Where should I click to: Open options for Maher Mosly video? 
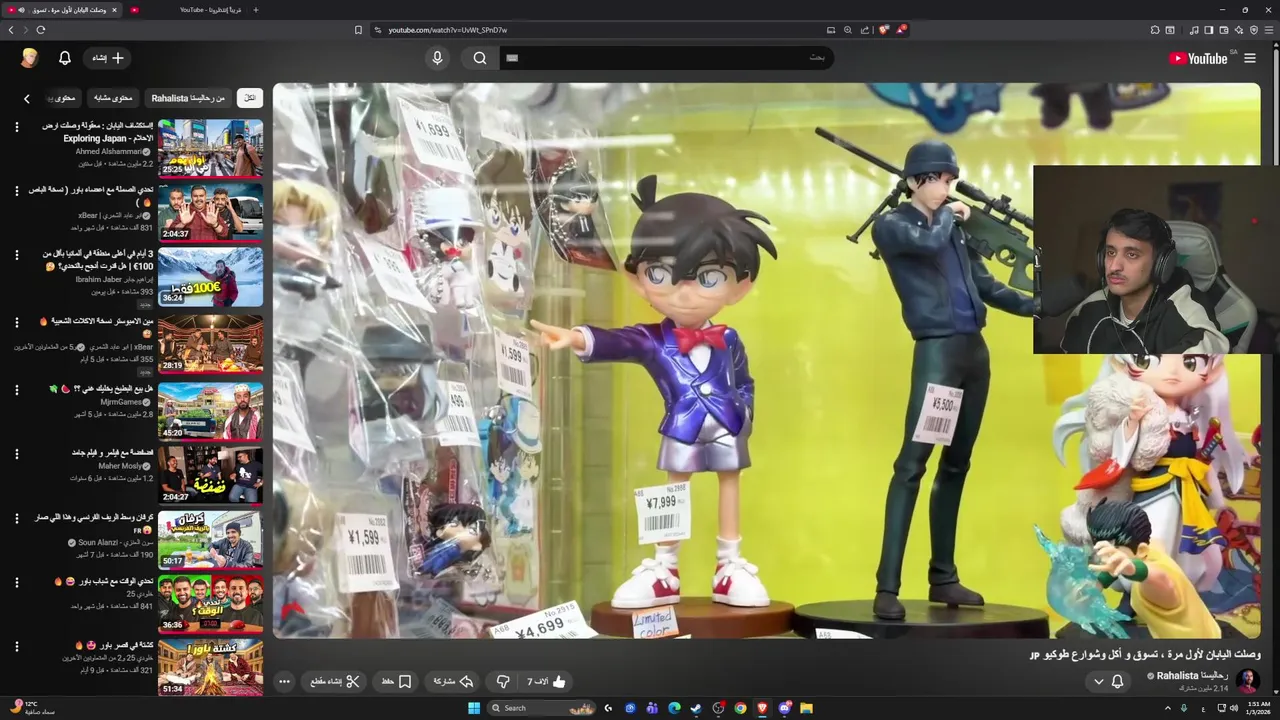pyautogui.click(x=16, y=453)
